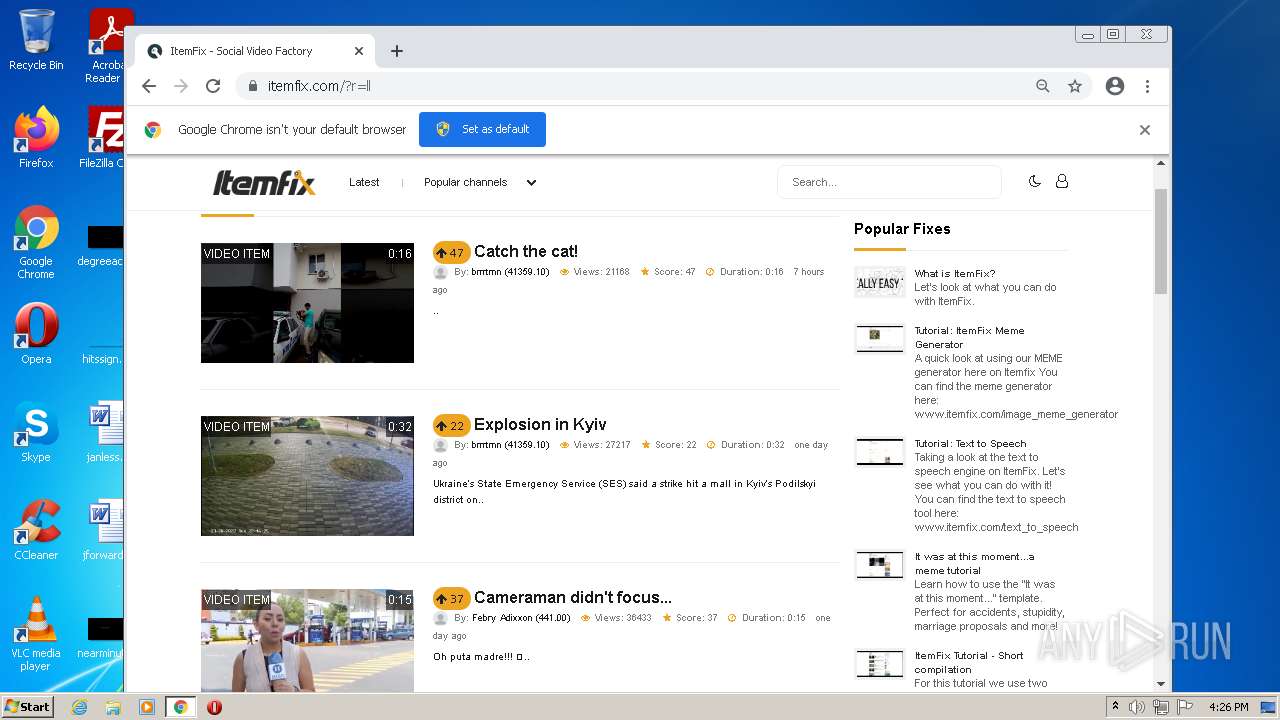This screenshot has height=720, width=1280.
Task: Open the Recycle Bin desktop icon
Action: pyautogui.click(x=36, y=40)
